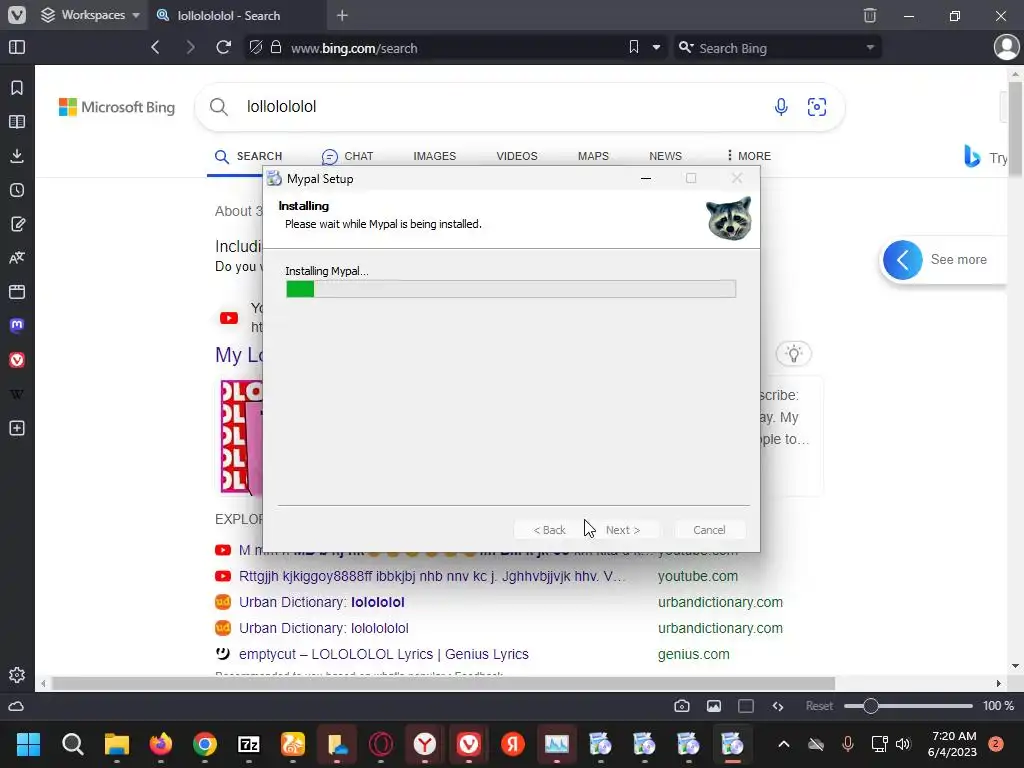Reload the current page
Viewport: 1024px width, 768px height.
[x=223, y=48]
